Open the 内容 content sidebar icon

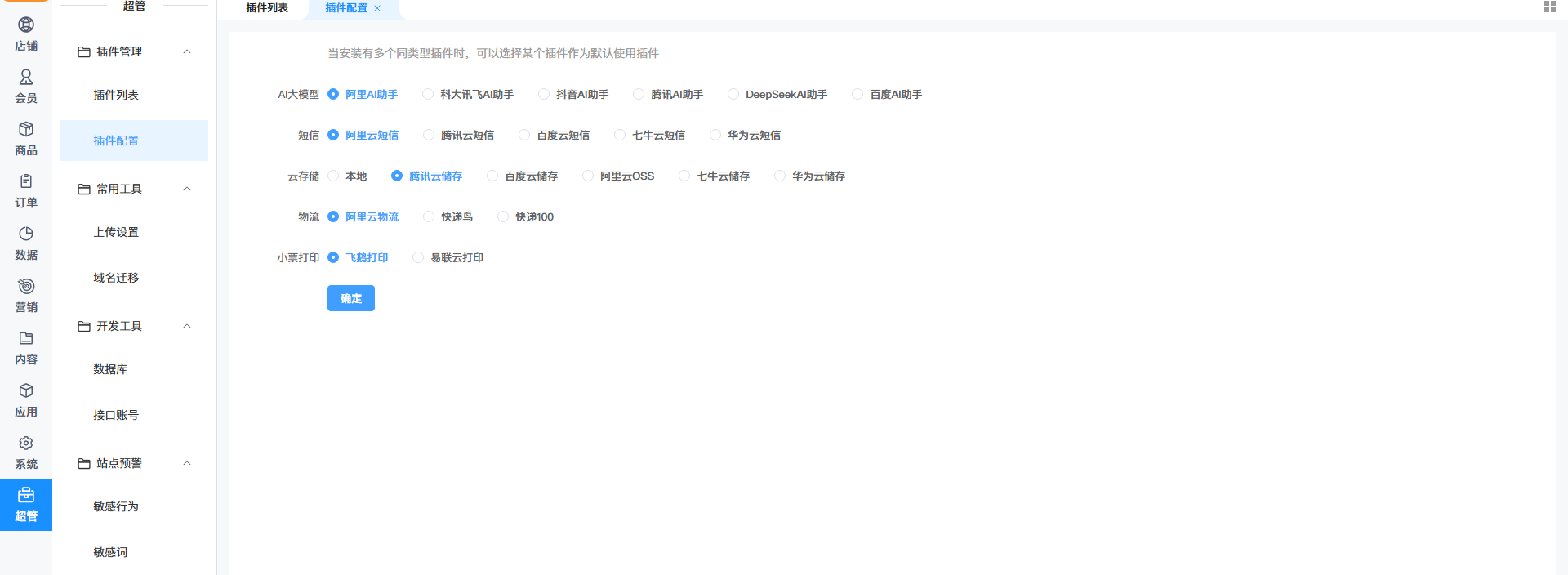[26, 338]
